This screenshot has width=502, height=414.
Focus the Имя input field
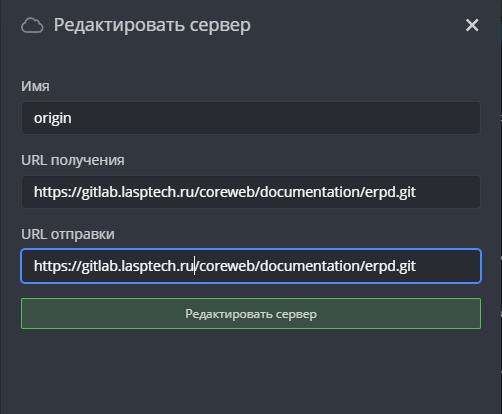(251, 118)
